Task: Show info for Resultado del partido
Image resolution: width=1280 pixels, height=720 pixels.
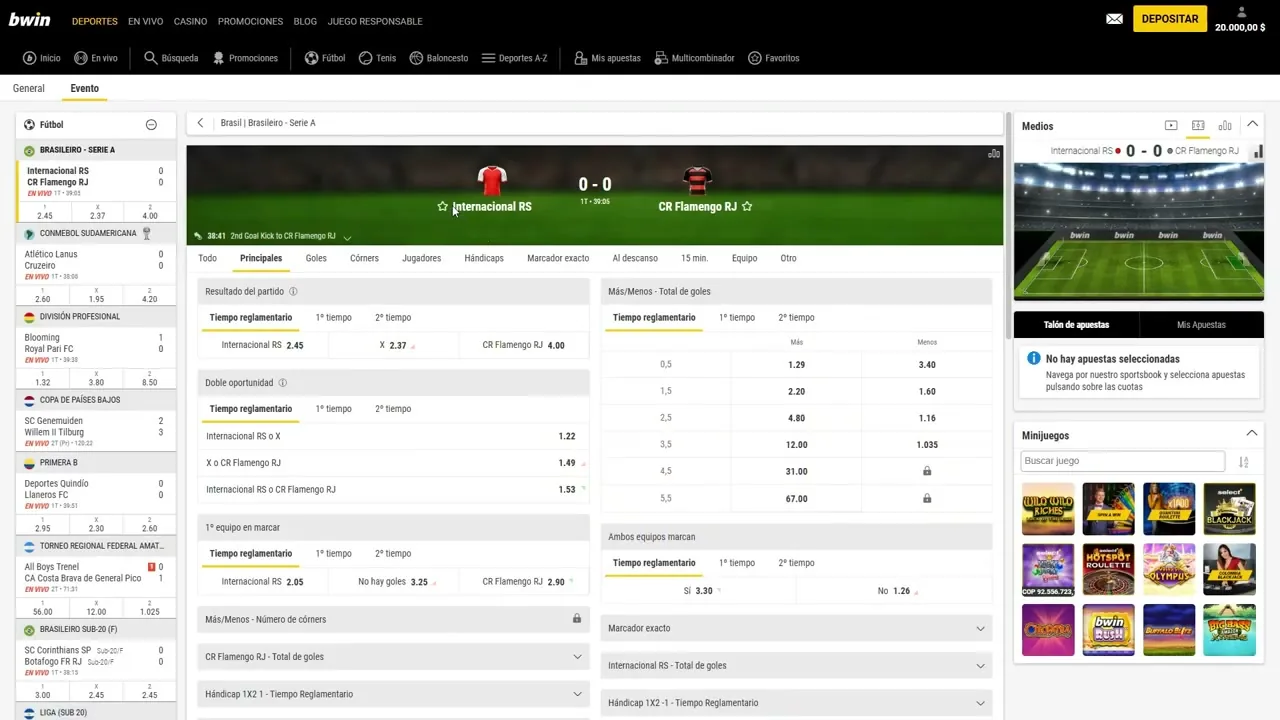Action: point(293,292)
